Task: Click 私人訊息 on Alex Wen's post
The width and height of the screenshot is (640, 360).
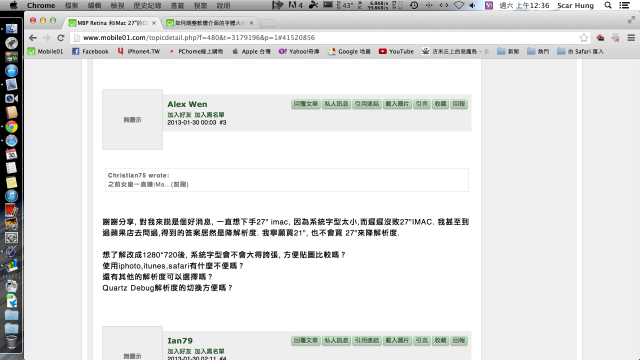Action: tap(336, 104)
